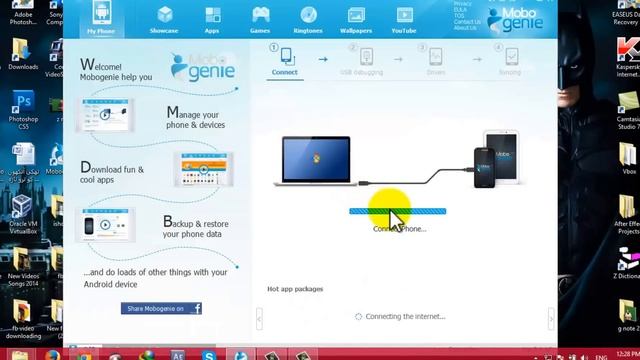Go to the Apps section

[x=212, y=19]
